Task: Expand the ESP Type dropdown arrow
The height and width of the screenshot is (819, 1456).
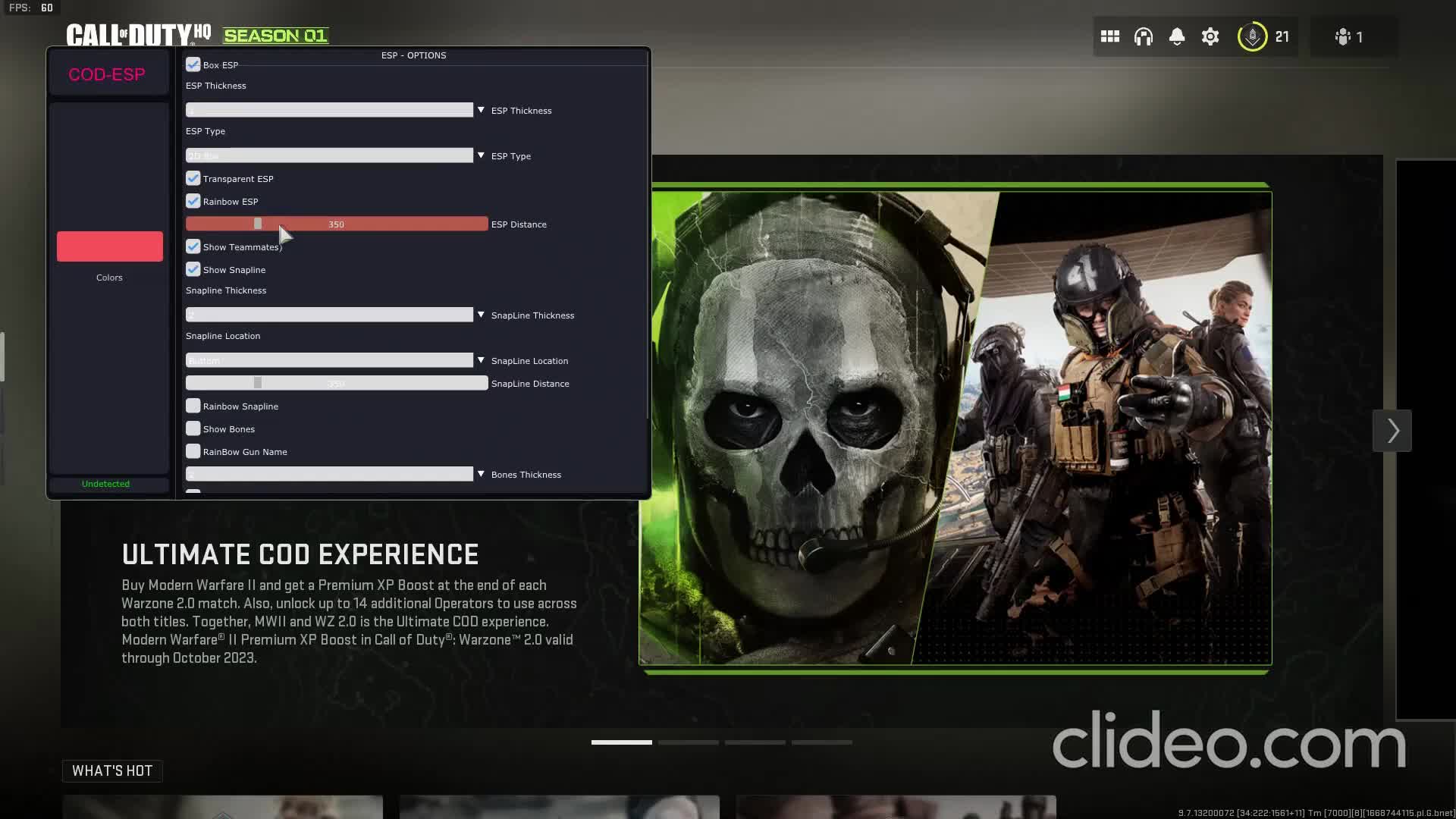Action: [481, 155]
